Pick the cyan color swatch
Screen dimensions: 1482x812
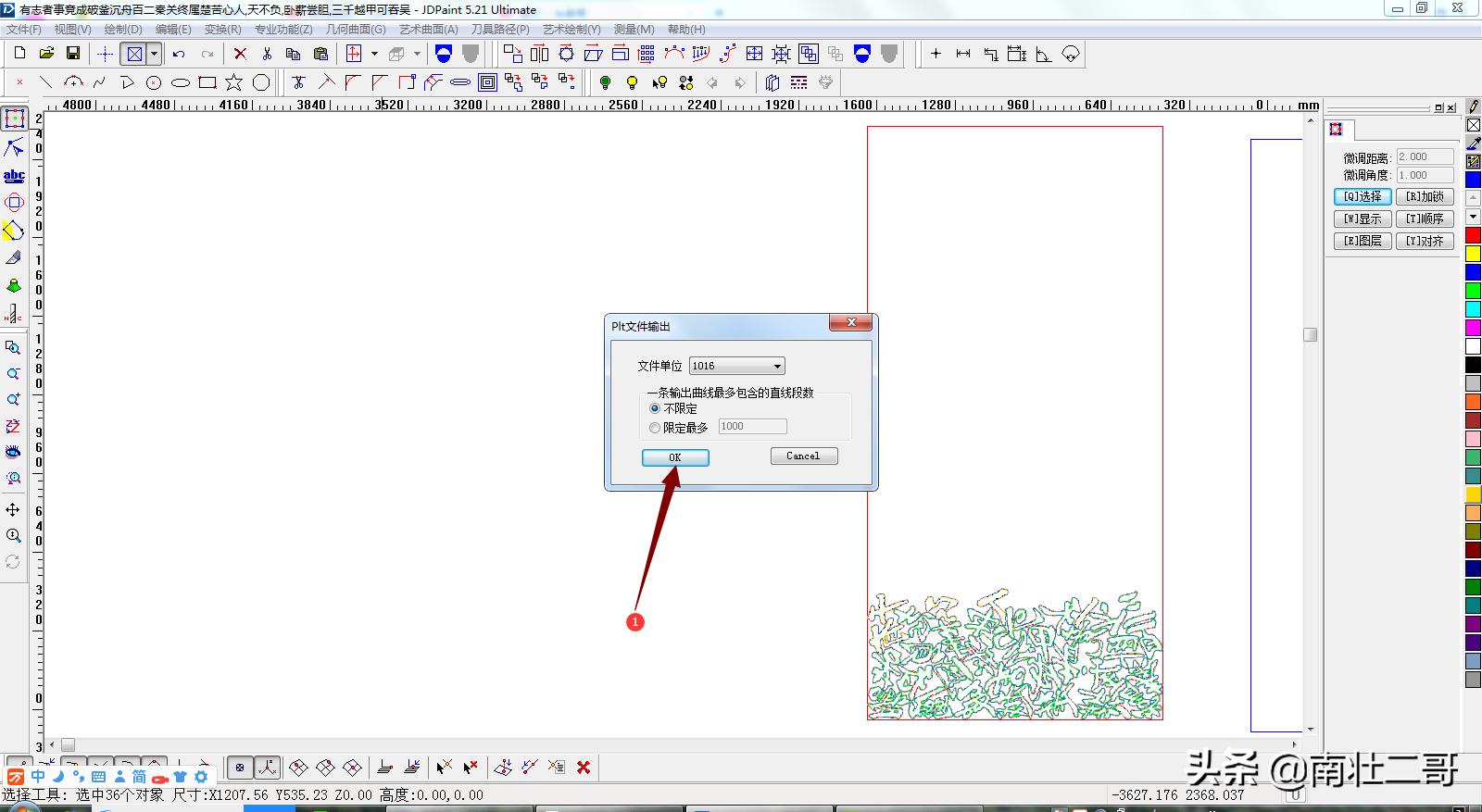point(1473,309)
